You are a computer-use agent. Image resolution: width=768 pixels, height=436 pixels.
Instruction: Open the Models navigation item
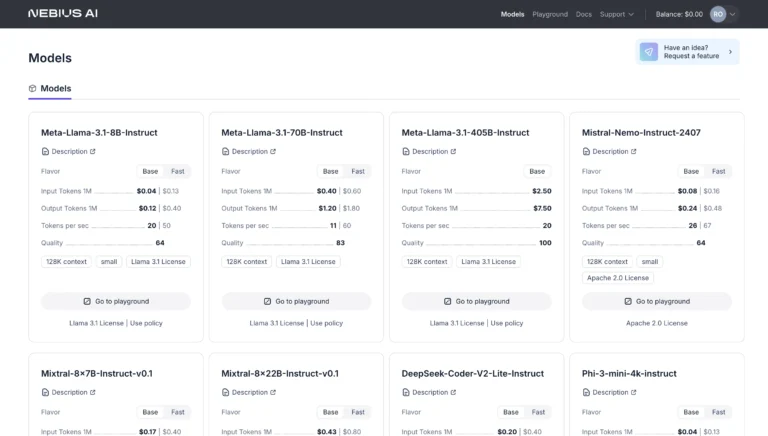pyautogui.click(x=512, y=14)
